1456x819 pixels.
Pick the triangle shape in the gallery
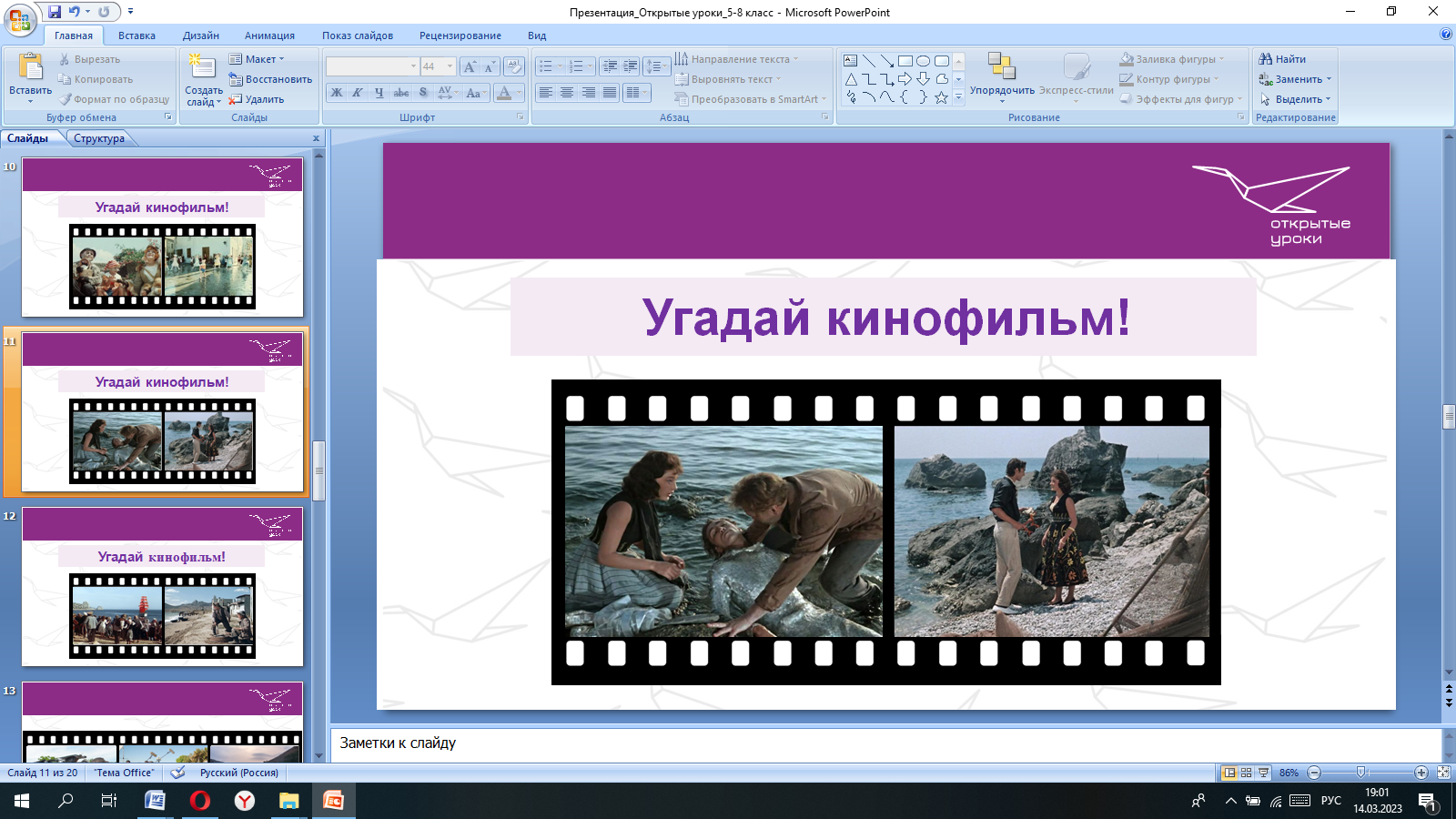(x=850, y=79)
